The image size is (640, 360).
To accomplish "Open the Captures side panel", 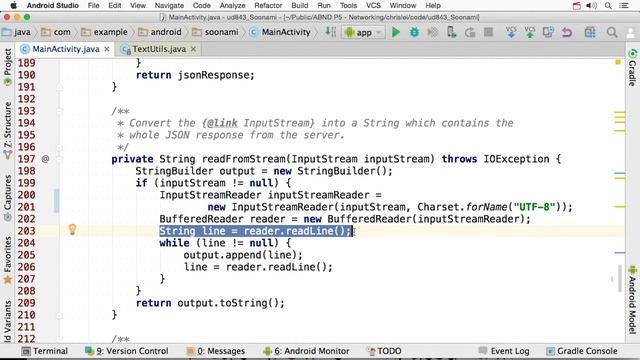I will [7, 198].
